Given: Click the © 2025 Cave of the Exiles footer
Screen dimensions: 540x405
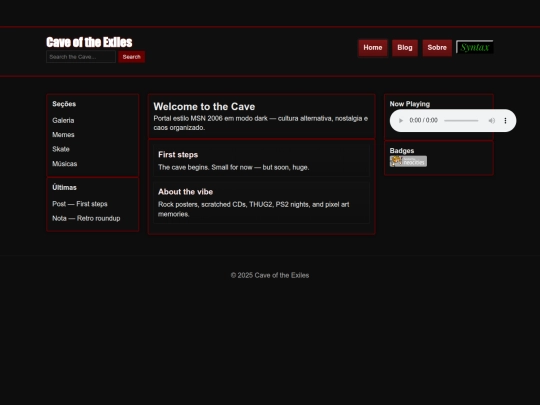Looking at the screenshot, I should tap(270, 275).
